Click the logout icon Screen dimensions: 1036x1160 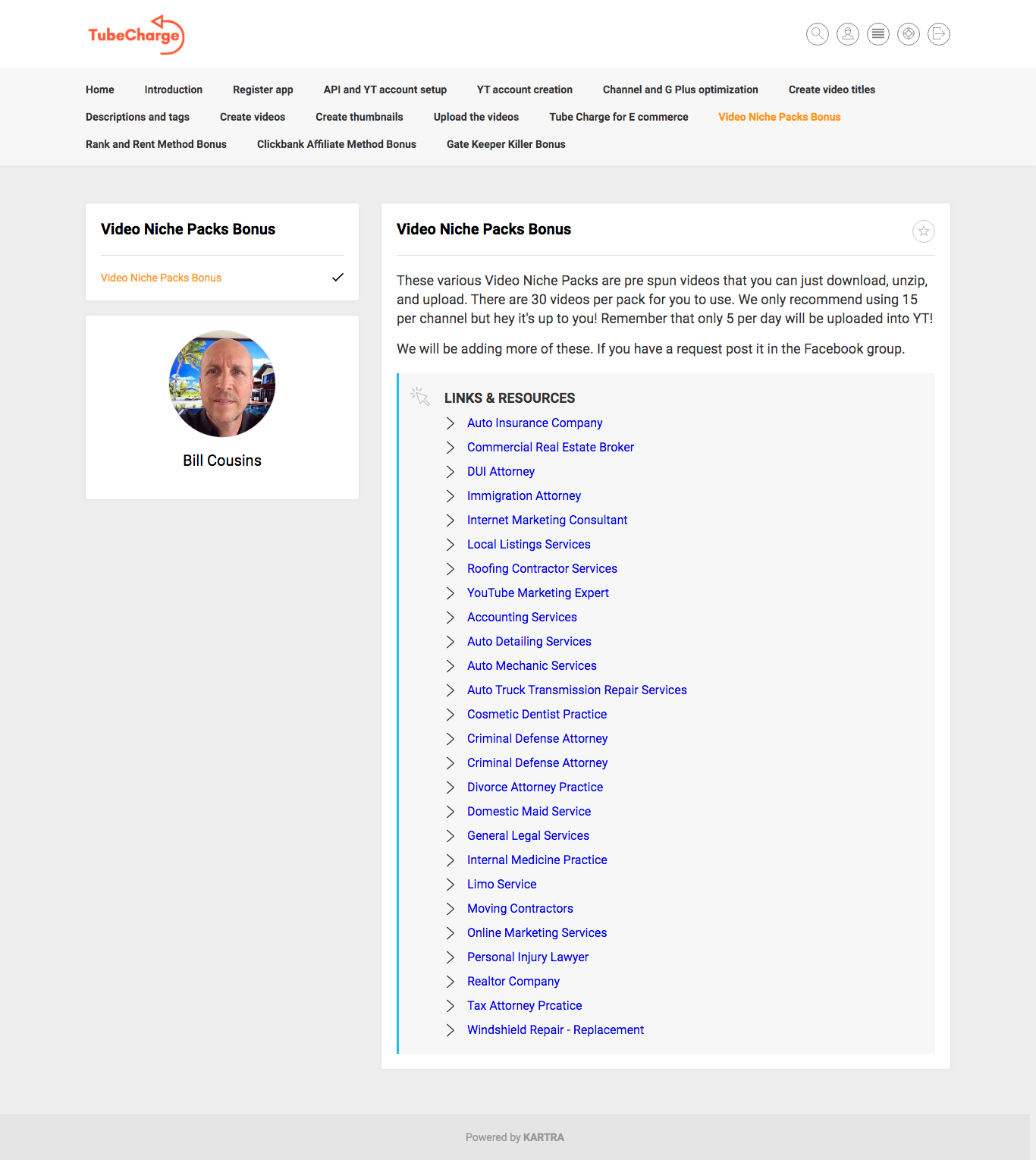click(x=939, y=34)
